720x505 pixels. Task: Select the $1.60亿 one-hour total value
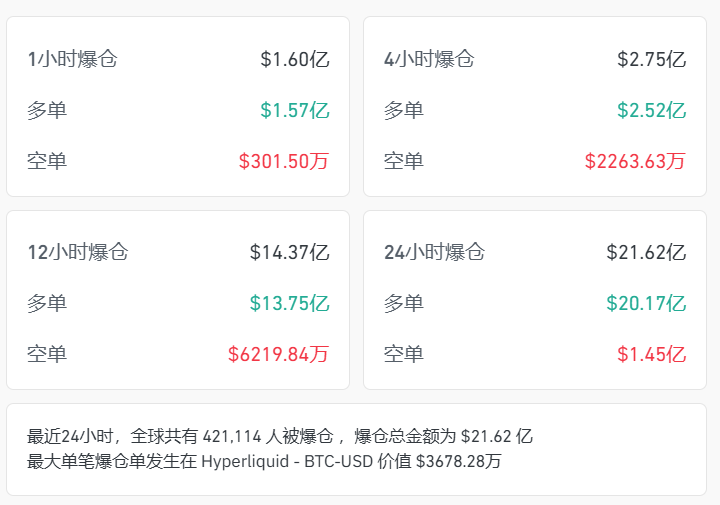(294, 59)
